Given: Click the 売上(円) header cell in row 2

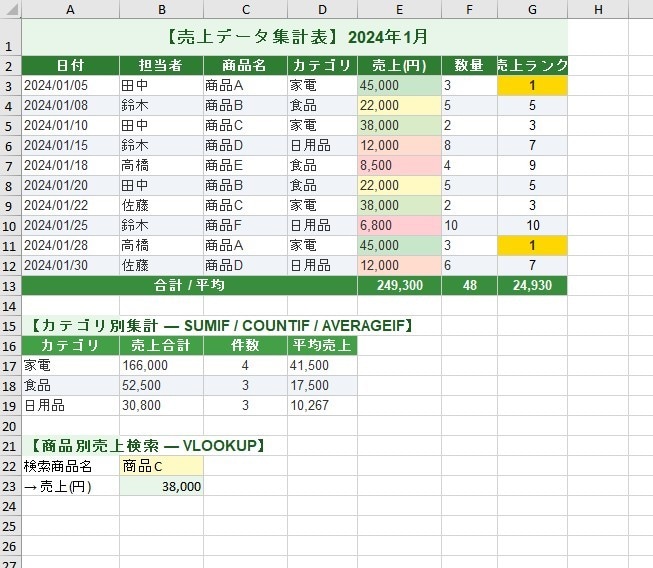Looking at the screenshot, I should (x=399, y=65).
